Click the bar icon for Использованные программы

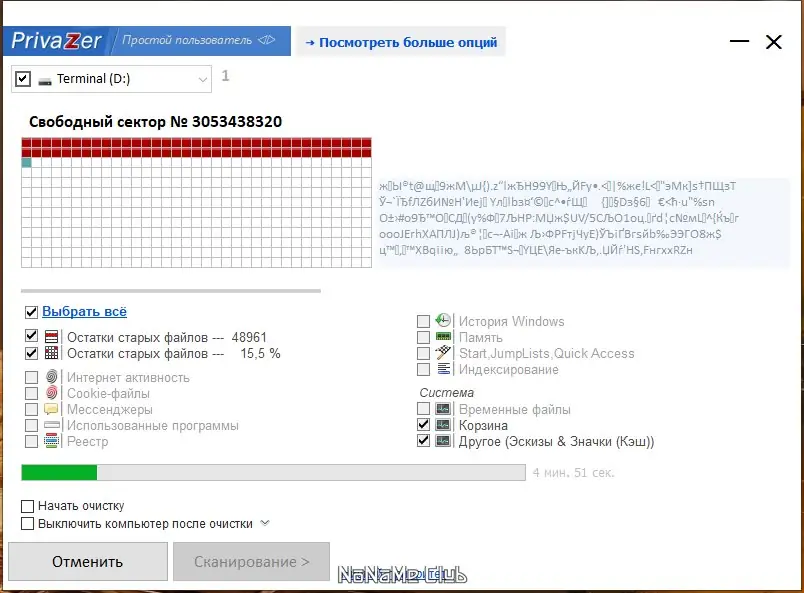52,425
